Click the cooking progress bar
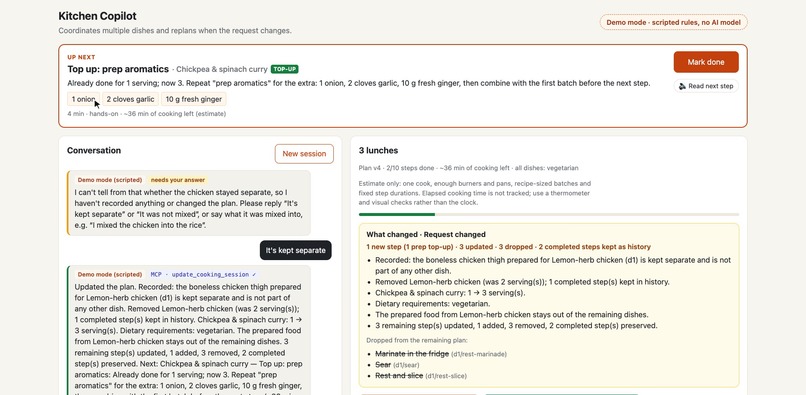Screen dimensions: 806x395 pos(548,214)
